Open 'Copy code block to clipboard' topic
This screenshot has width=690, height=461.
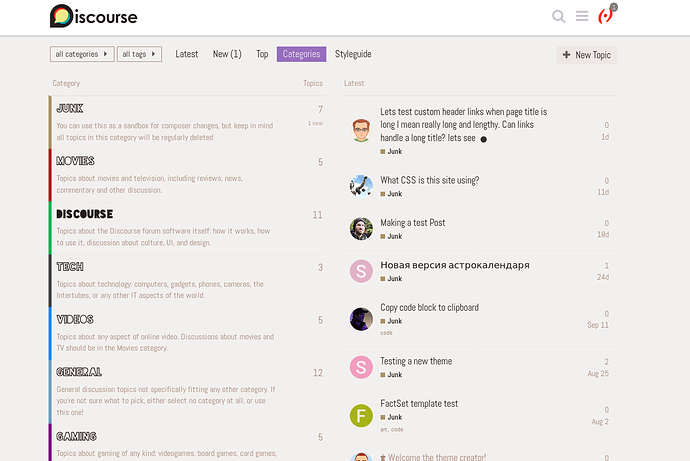(429, 307)
